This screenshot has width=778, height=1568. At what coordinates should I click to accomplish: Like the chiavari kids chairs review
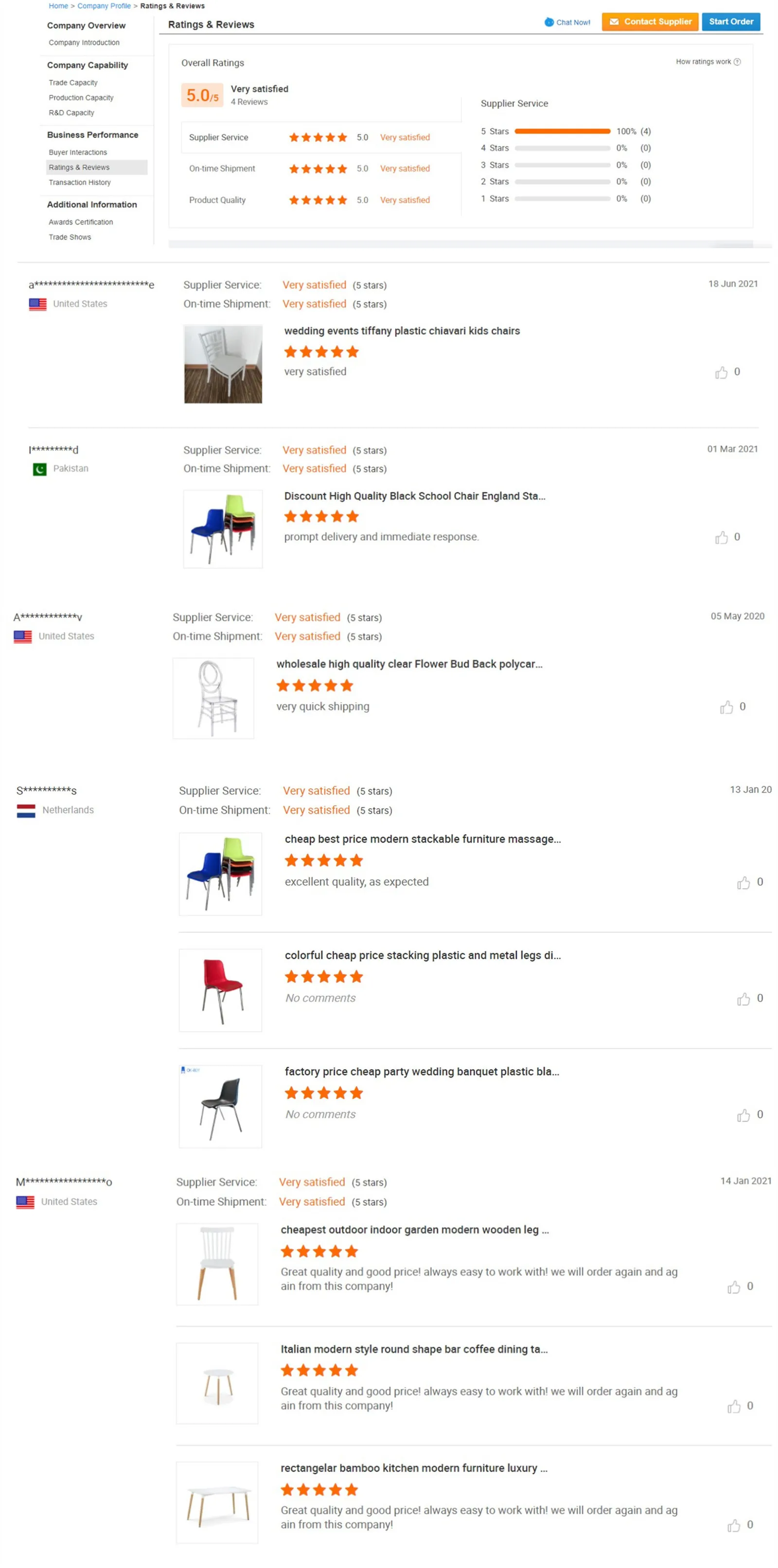click(721, 372)
